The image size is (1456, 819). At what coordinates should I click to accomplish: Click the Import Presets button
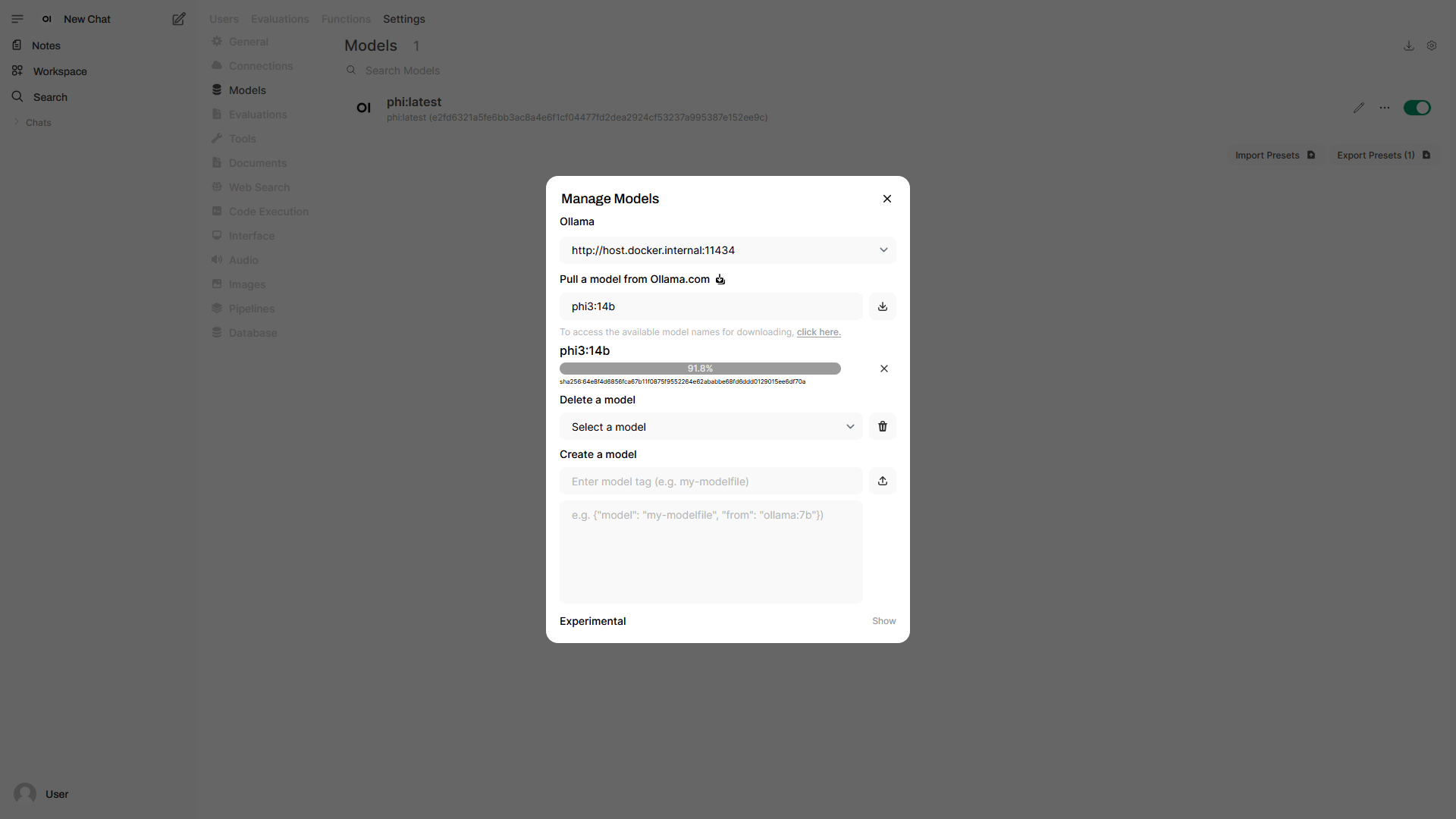(1275, 155)
